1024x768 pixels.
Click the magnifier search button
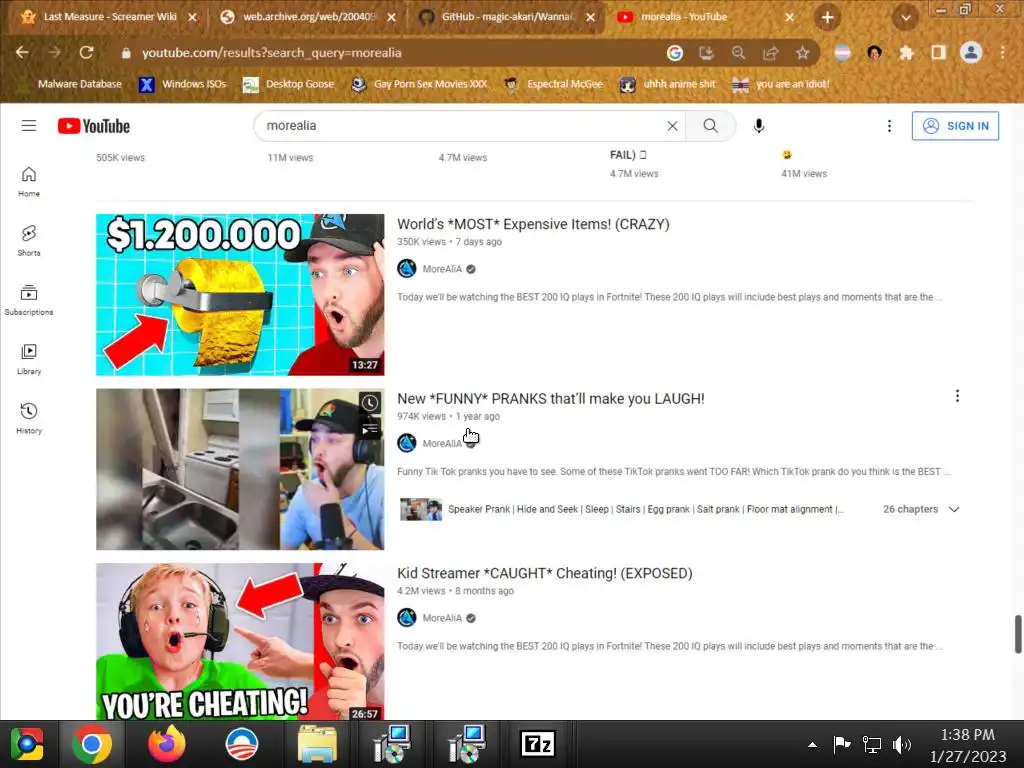[x=711, y=125]
